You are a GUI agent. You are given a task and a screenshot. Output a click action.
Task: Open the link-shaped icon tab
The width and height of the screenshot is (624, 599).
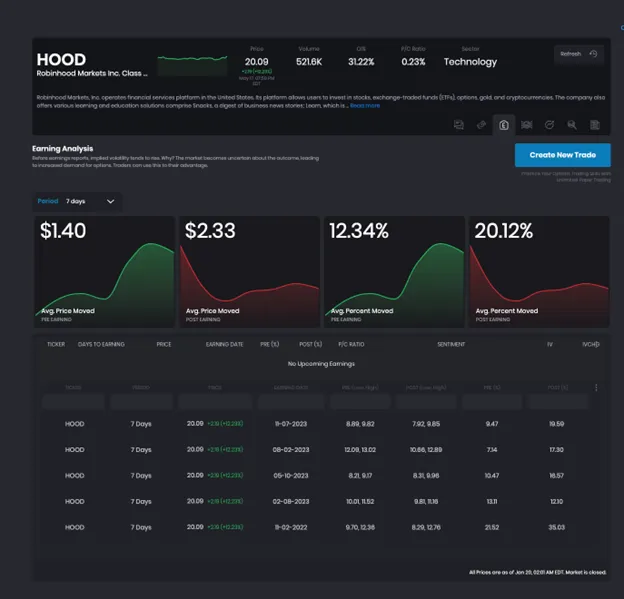pos(481,125)
